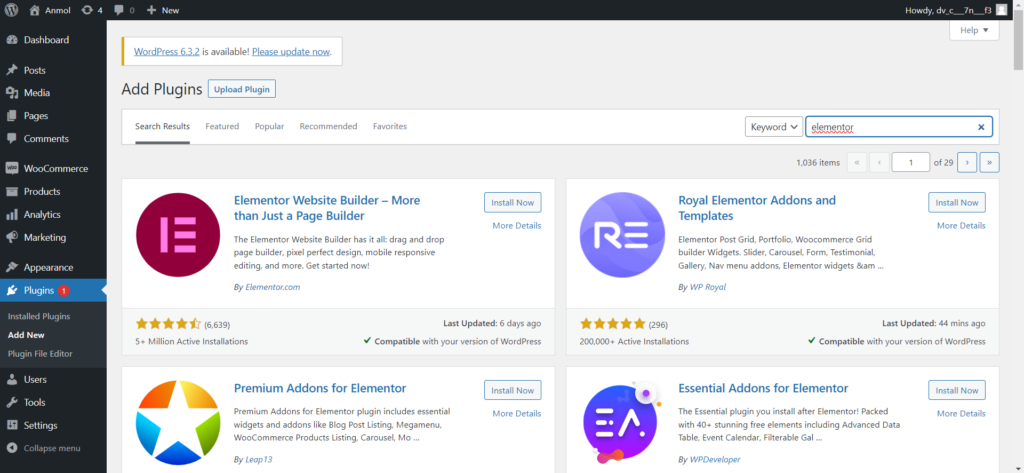Open the Leap13 author link

point(259,459)
